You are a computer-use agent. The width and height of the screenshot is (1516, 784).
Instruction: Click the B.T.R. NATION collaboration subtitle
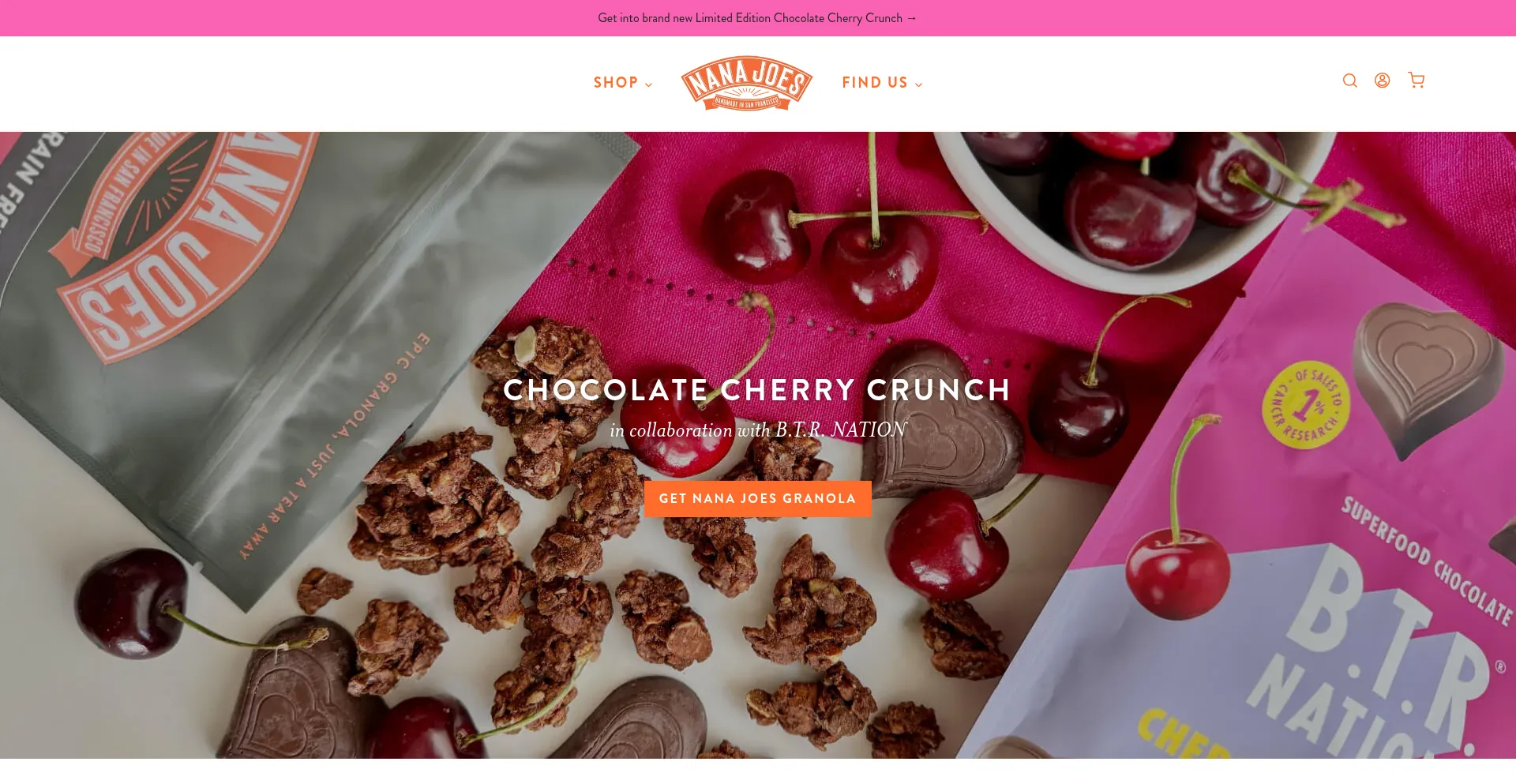[x=758, y=430]
